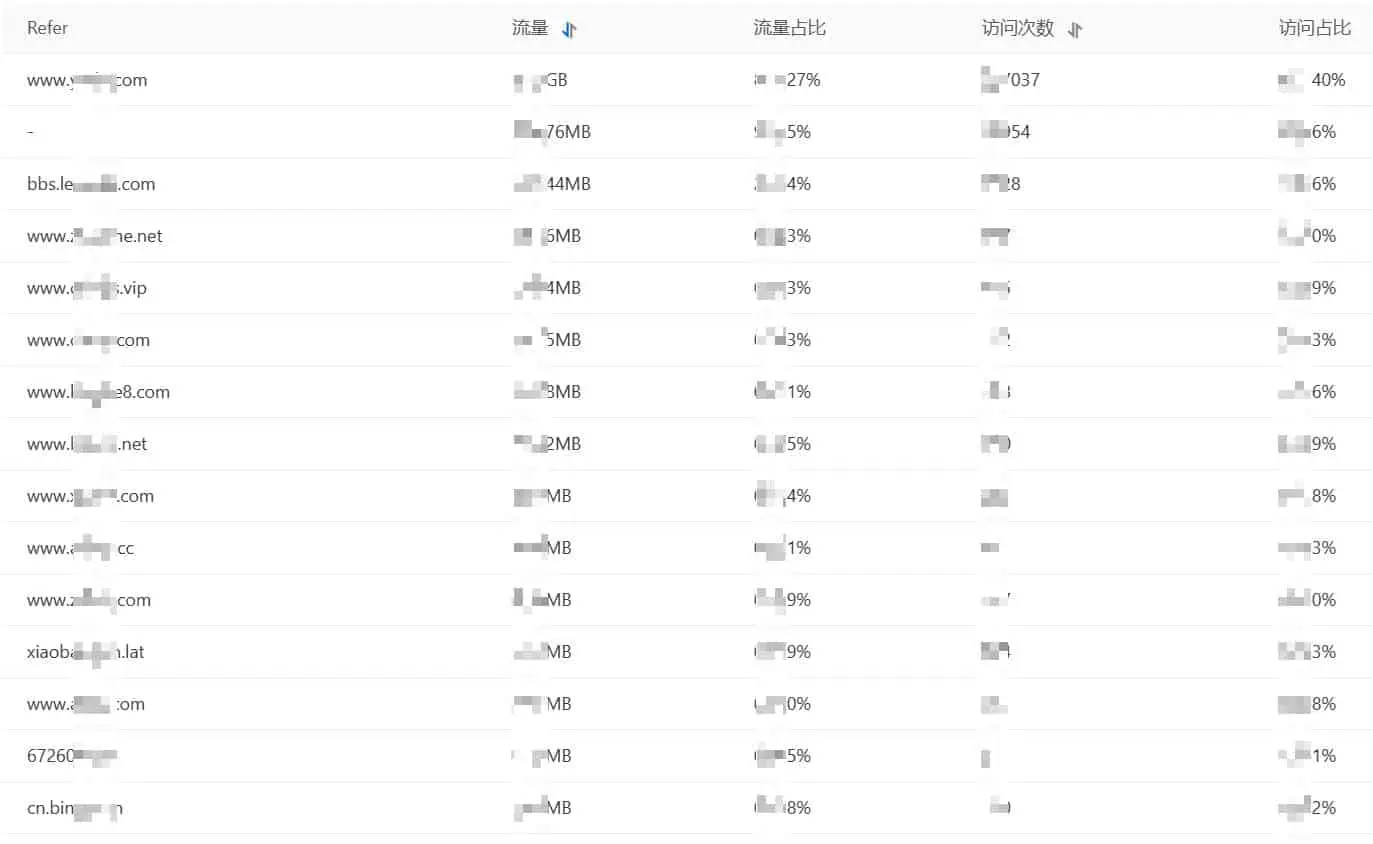The image size is (1373, 844).
Task: Click the 44MB traffic cell
Action: coord(551,184)
